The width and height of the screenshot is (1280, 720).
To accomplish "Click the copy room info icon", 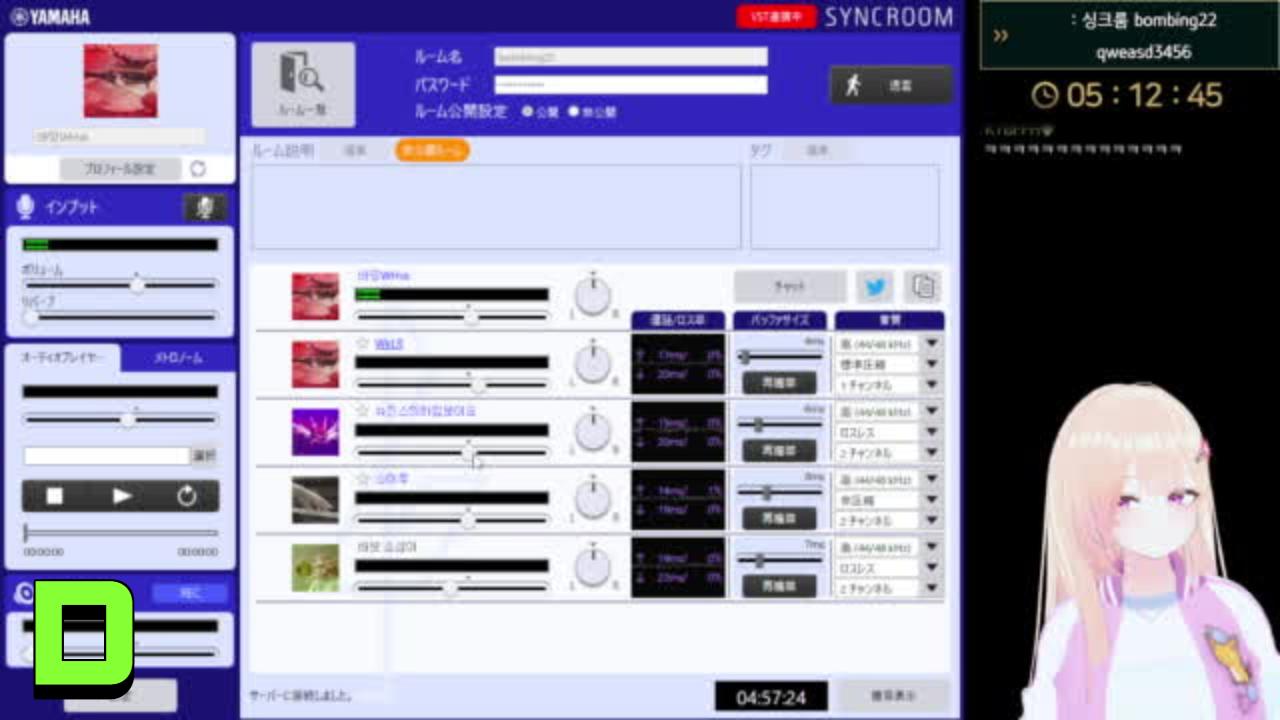I will (x=923, y=287).
